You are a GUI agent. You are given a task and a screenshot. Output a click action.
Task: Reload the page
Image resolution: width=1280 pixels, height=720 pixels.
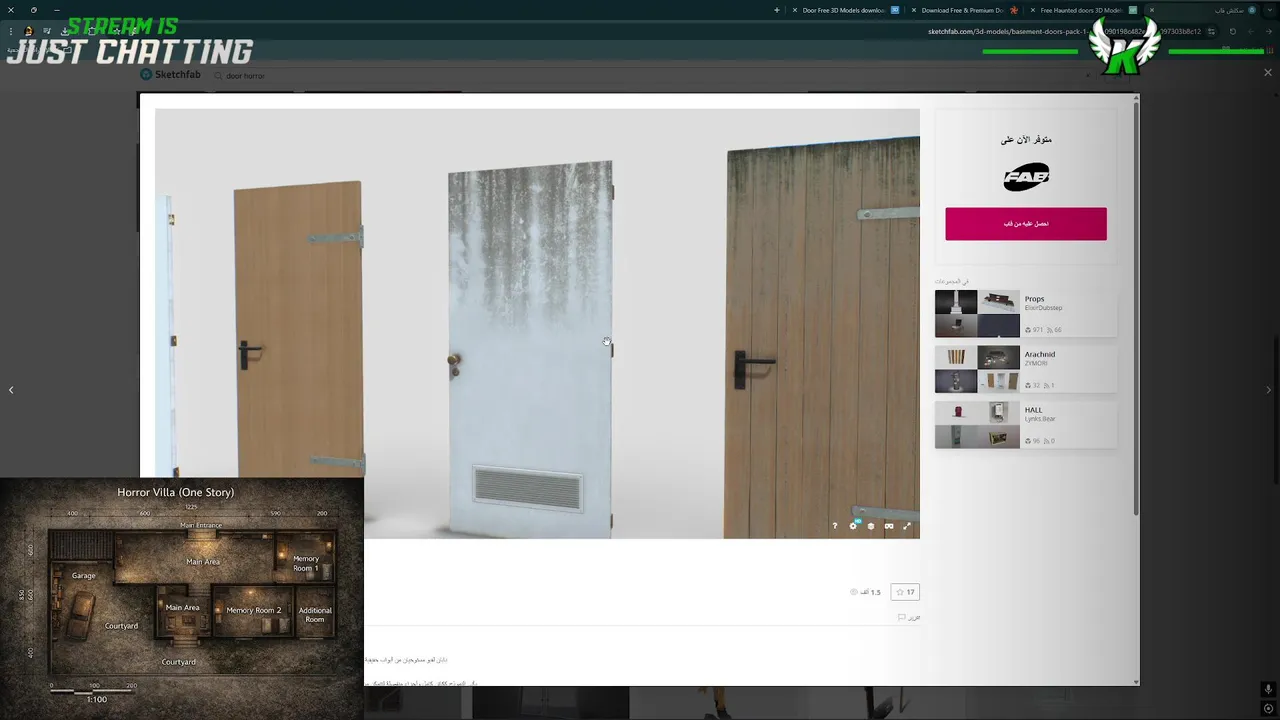pyautogui.click(x=1233, y=31)
